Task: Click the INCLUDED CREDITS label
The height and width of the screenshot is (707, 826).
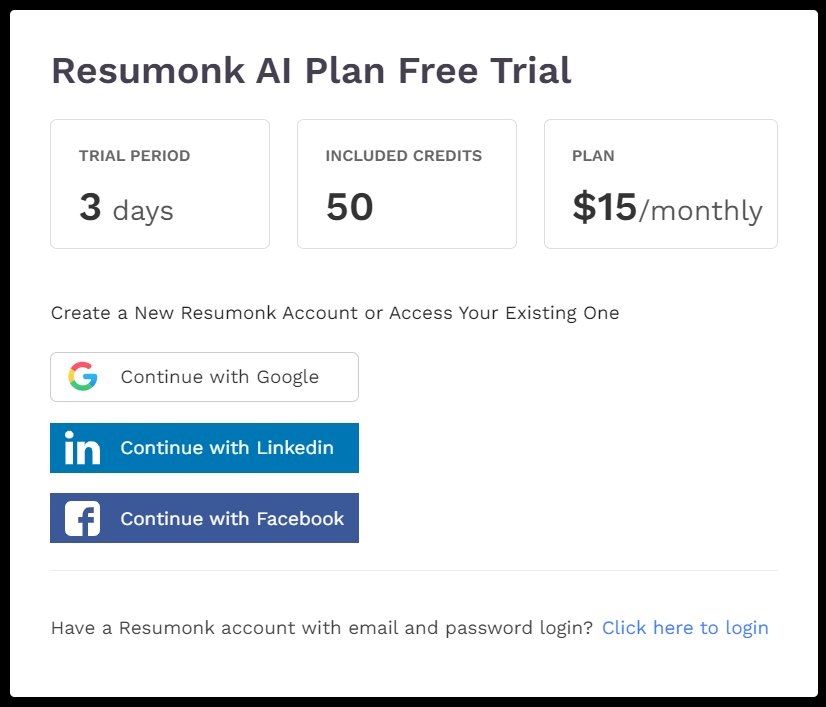Action: [404, 156]
